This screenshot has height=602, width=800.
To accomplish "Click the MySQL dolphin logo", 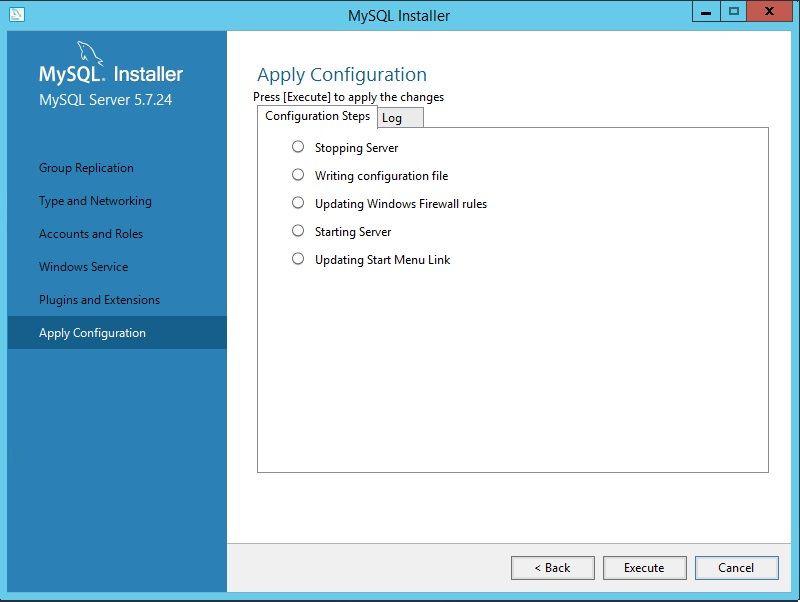I will click(x=89, y=53).
